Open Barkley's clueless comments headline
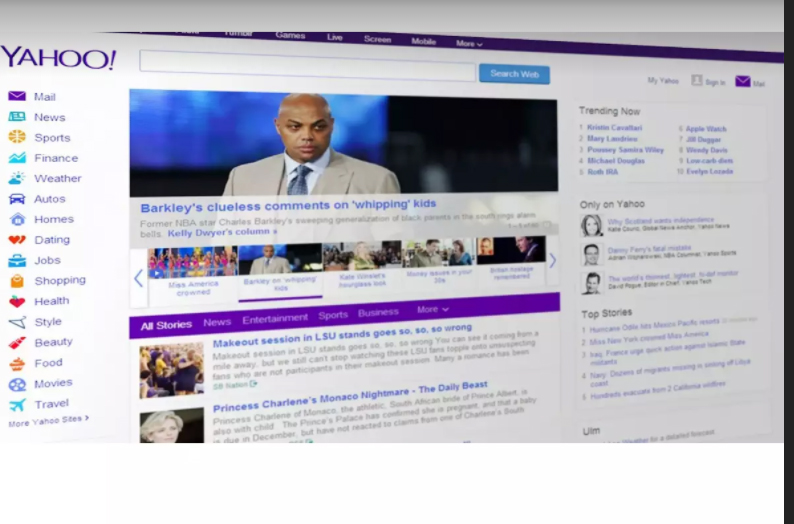This screenshot has width=794, height=524. (288, 205)
